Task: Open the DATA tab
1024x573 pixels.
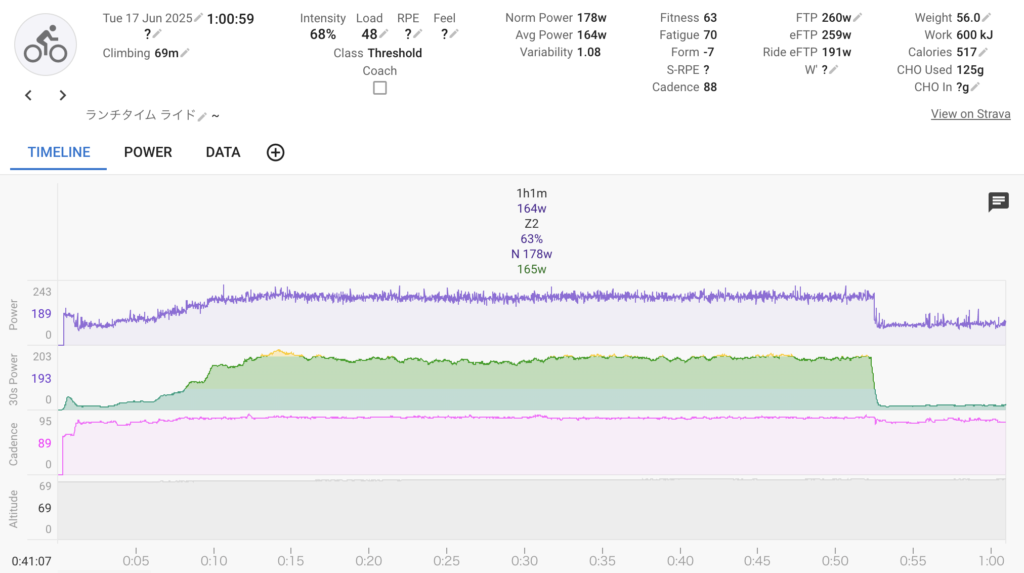Action: click(x=223, y=152)
